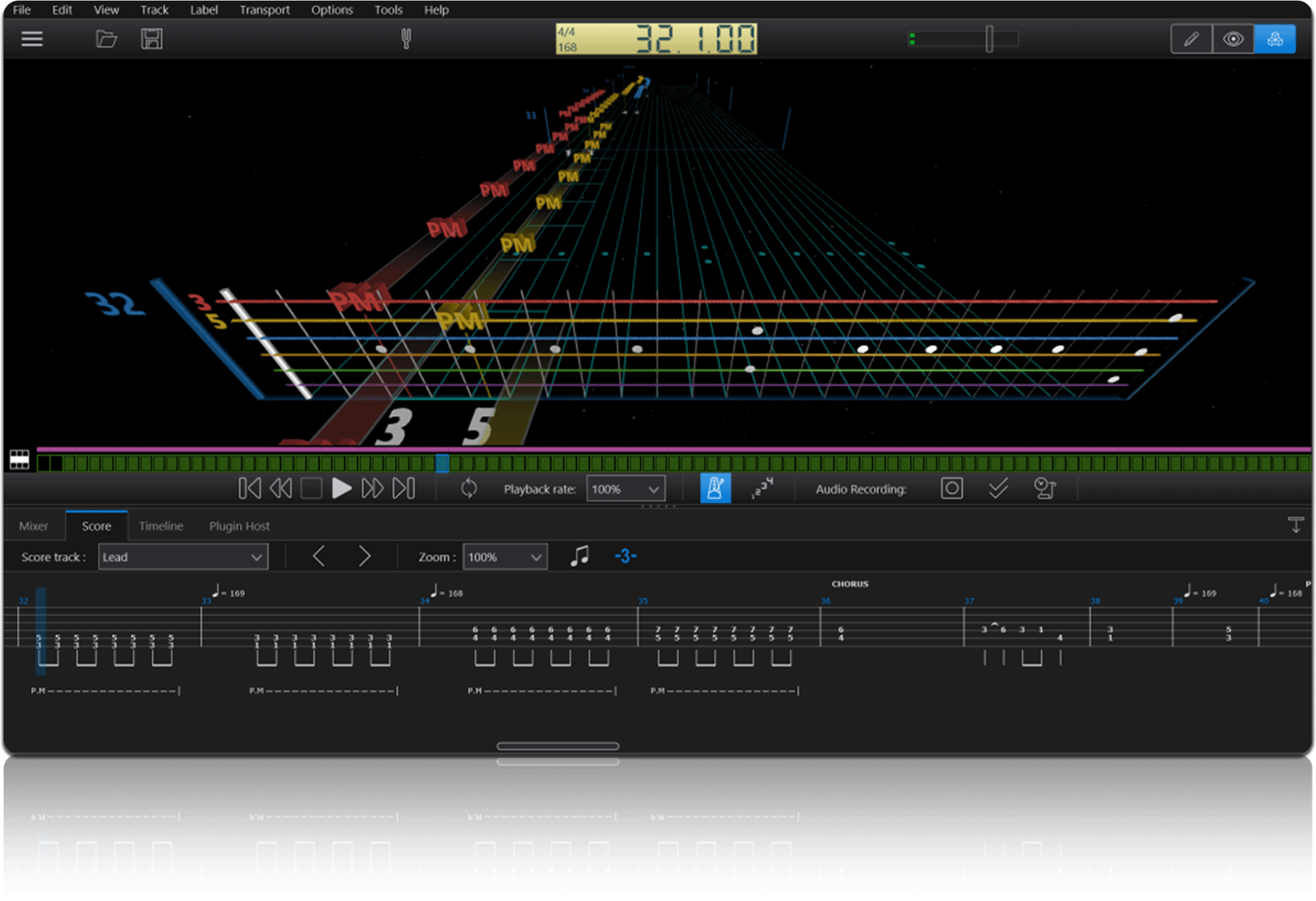Screen dimensions: 1316x901
Task: Click the blue playhead marker in the timeline strip
Action: 443,463
